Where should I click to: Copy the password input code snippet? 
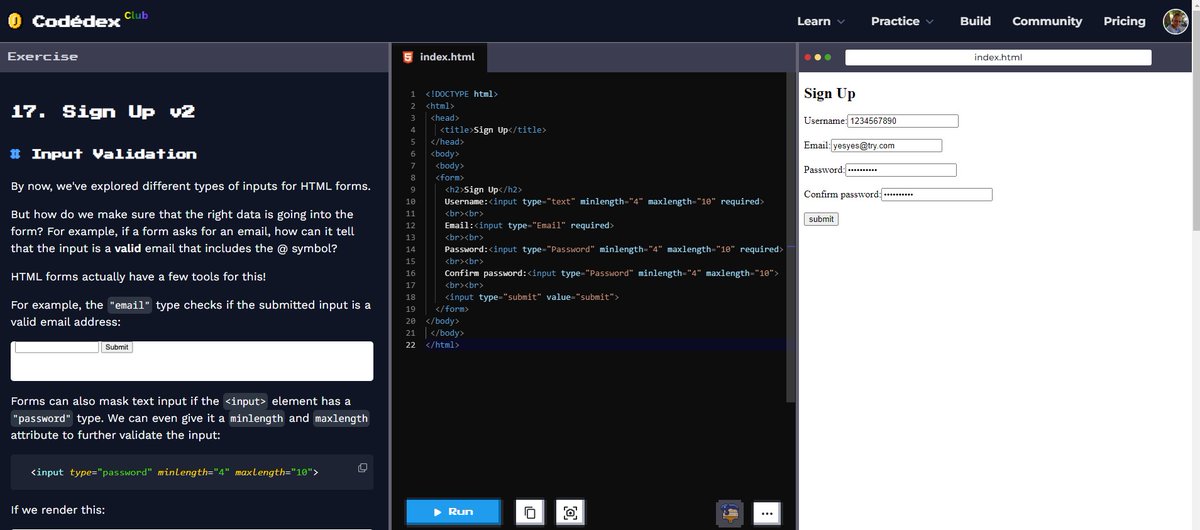(x=362, y=468)
